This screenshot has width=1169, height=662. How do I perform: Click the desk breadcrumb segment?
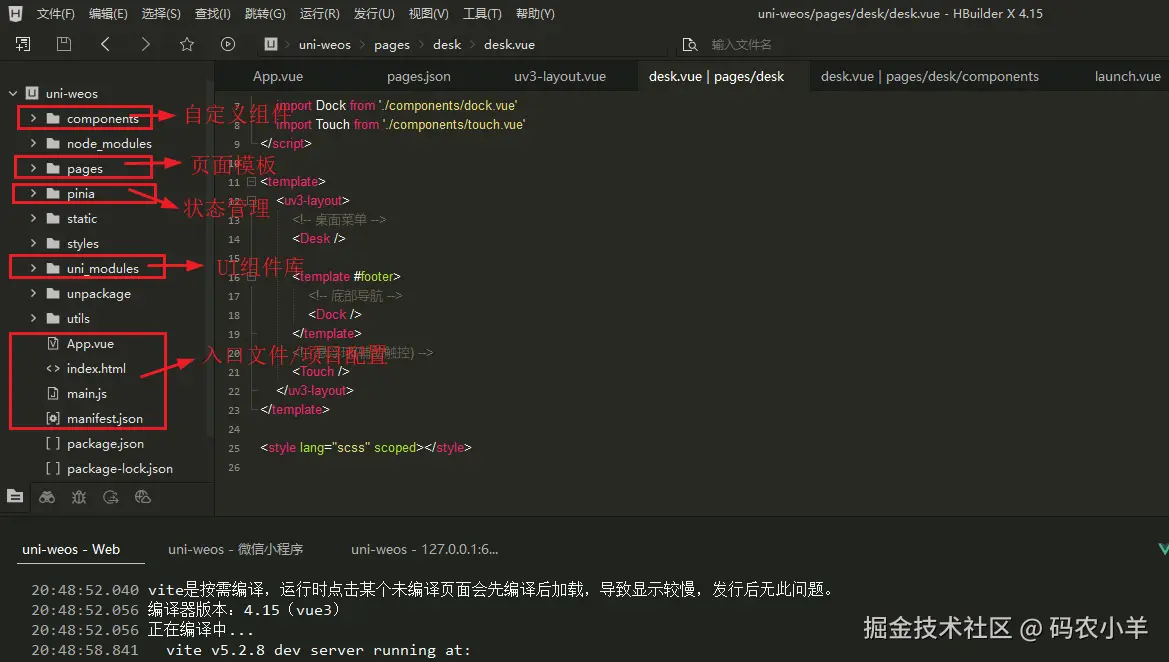(x=447, y=45)
